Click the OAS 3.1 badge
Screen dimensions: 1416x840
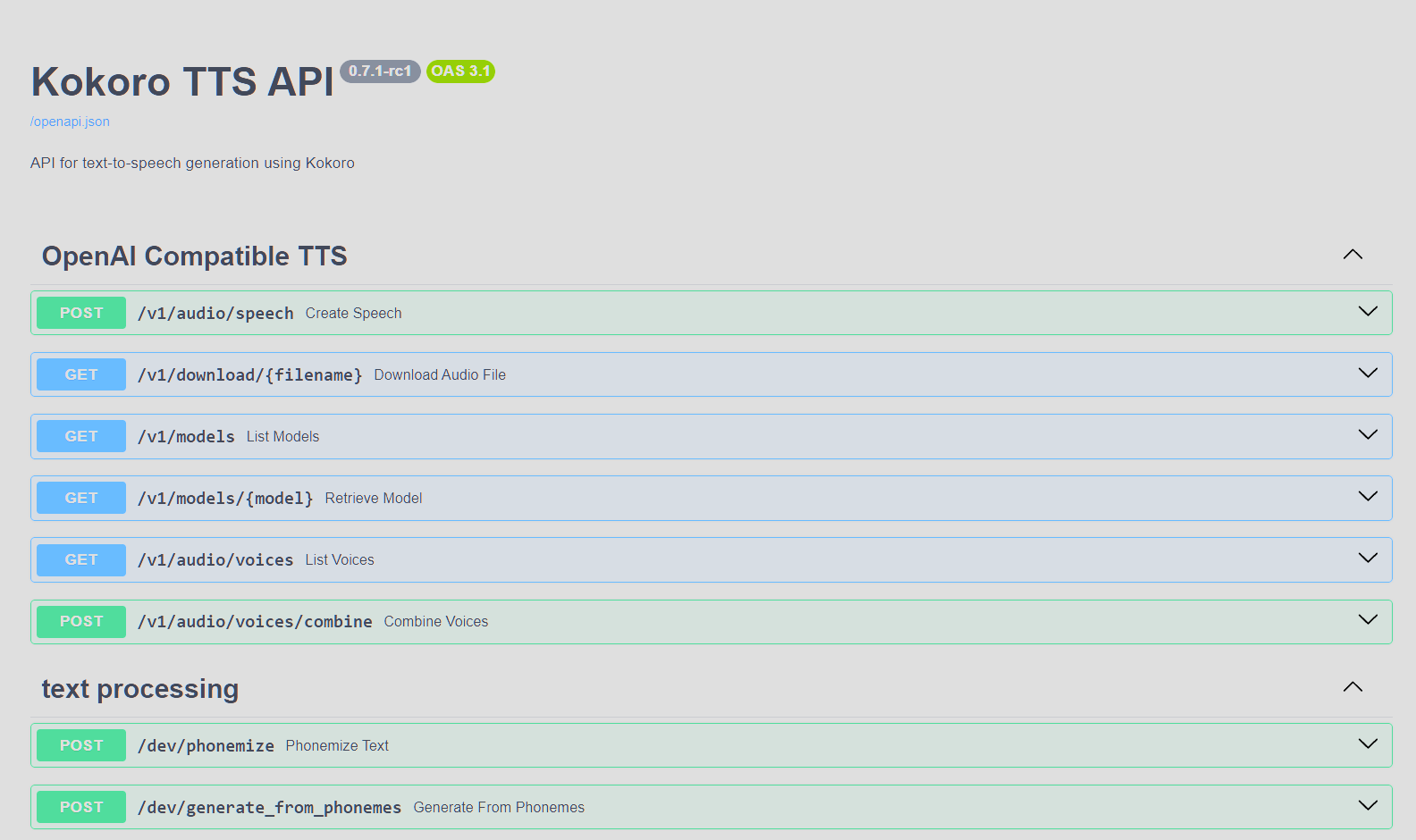point(460,71)
